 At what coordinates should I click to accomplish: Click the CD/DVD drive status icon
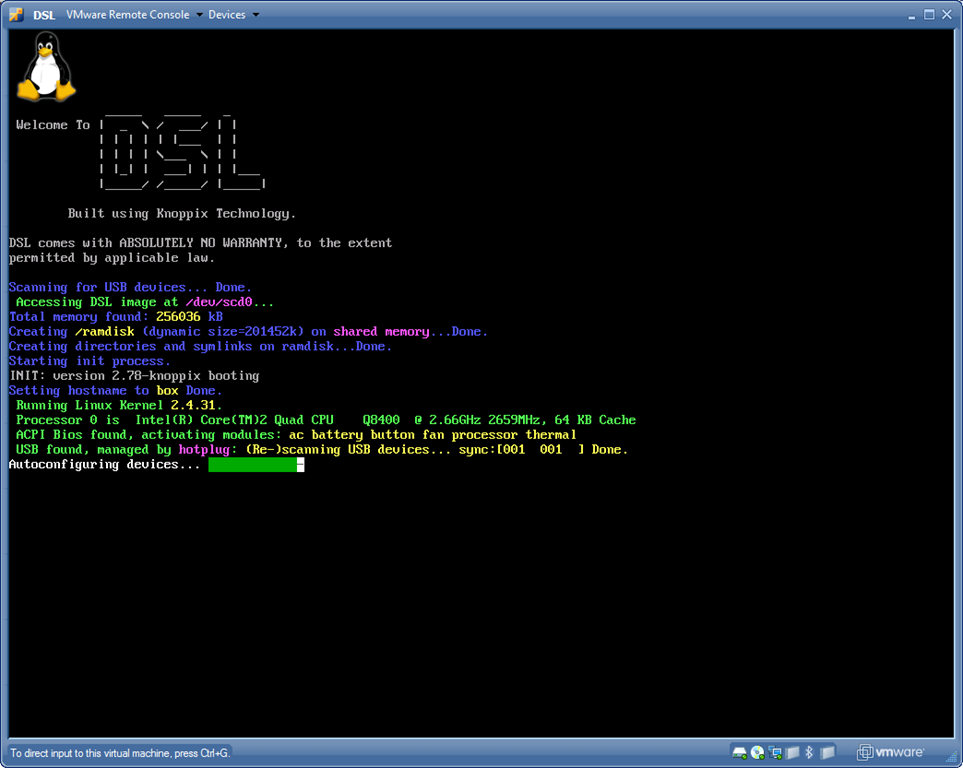757,752
